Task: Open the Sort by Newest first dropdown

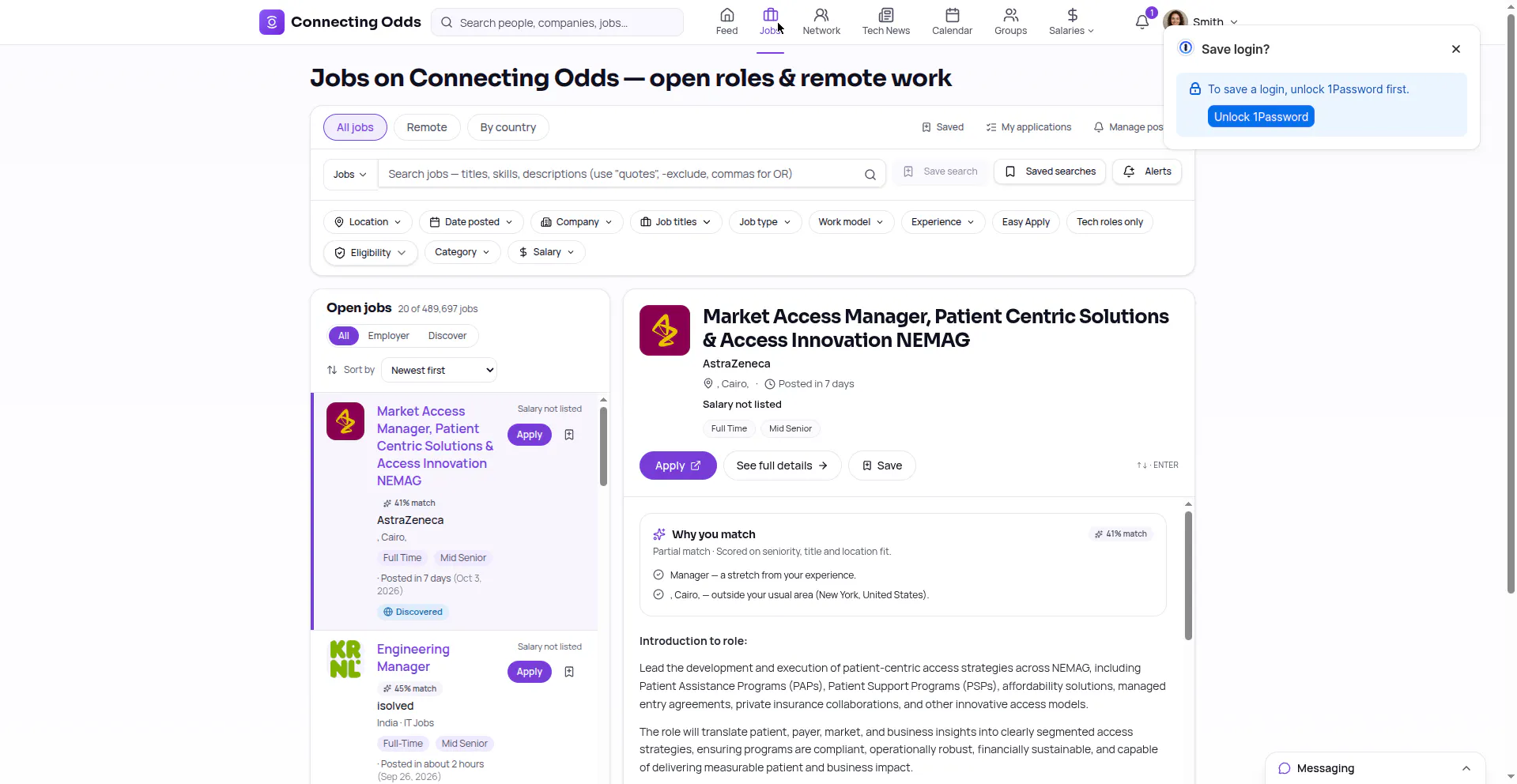Action: [439, 370]
